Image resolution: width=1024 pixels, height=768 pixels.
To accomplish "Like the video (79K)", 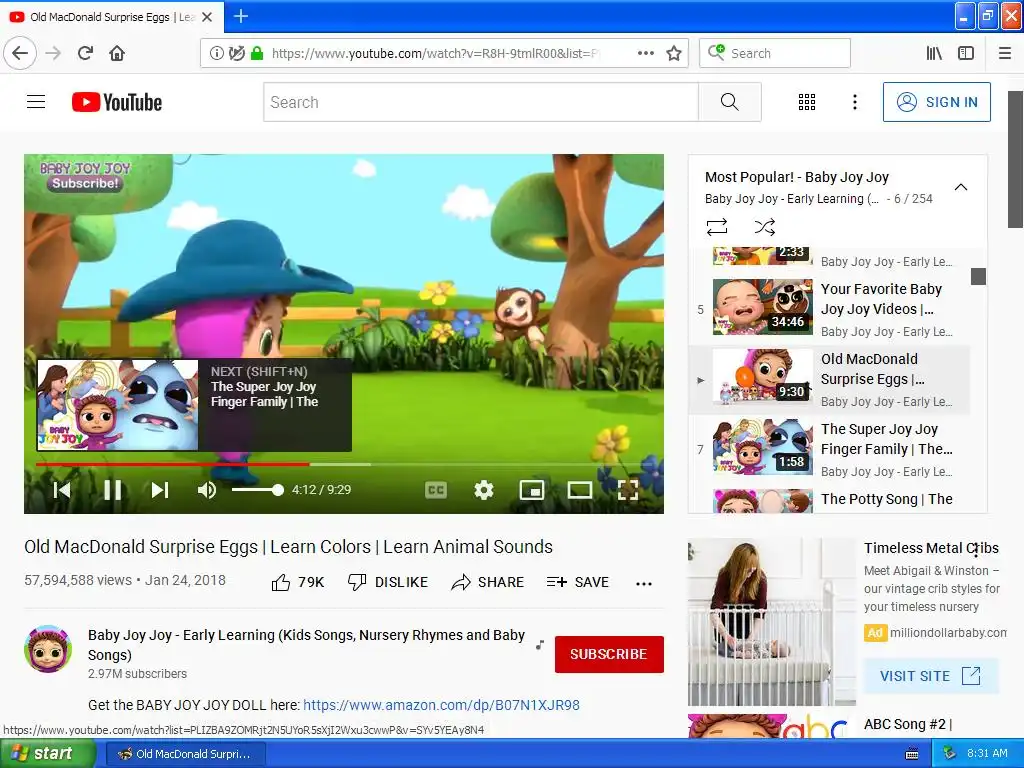I will pos(298,582).
